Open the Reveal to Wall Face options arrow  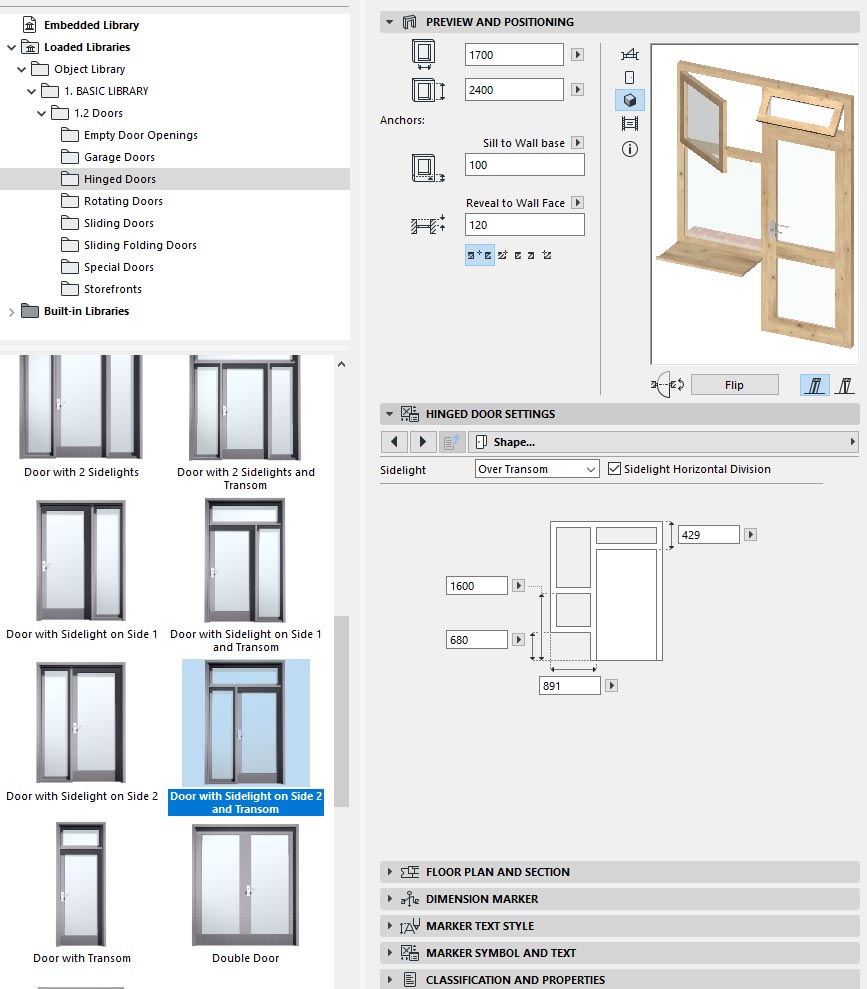tap(577, 202)
